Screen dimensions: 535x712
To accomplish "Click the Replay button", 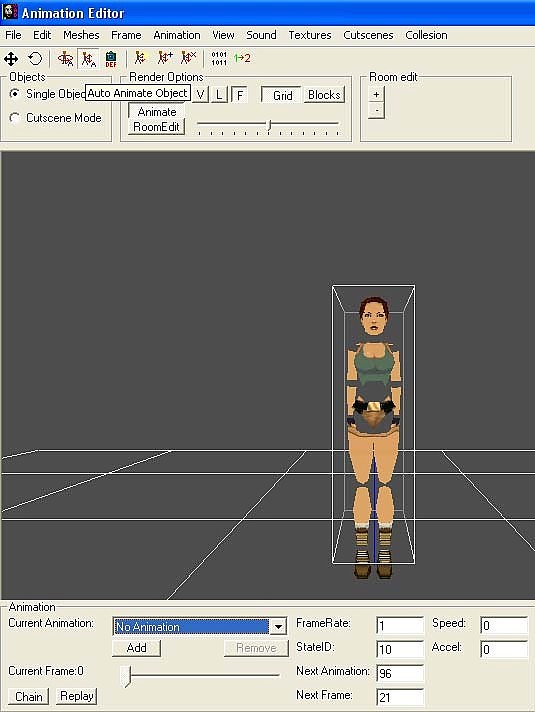I will point(76,696).
